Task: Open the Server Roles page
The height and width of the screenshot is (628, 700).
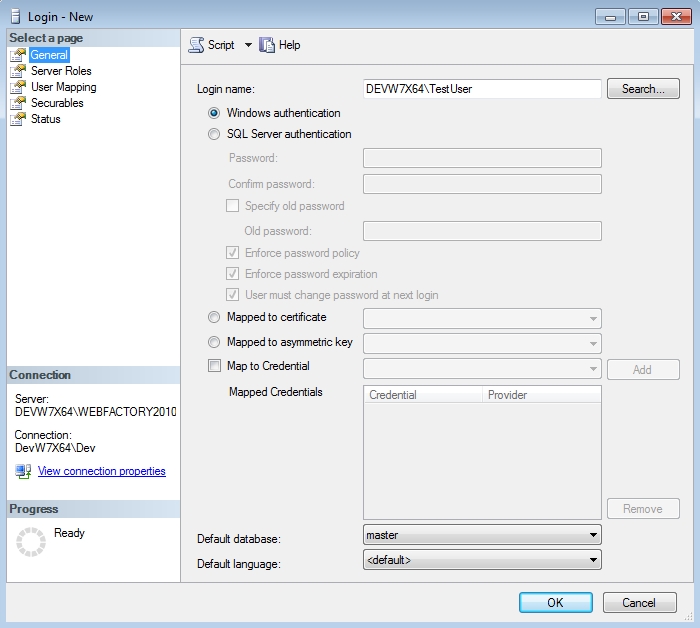Action: 61,71
